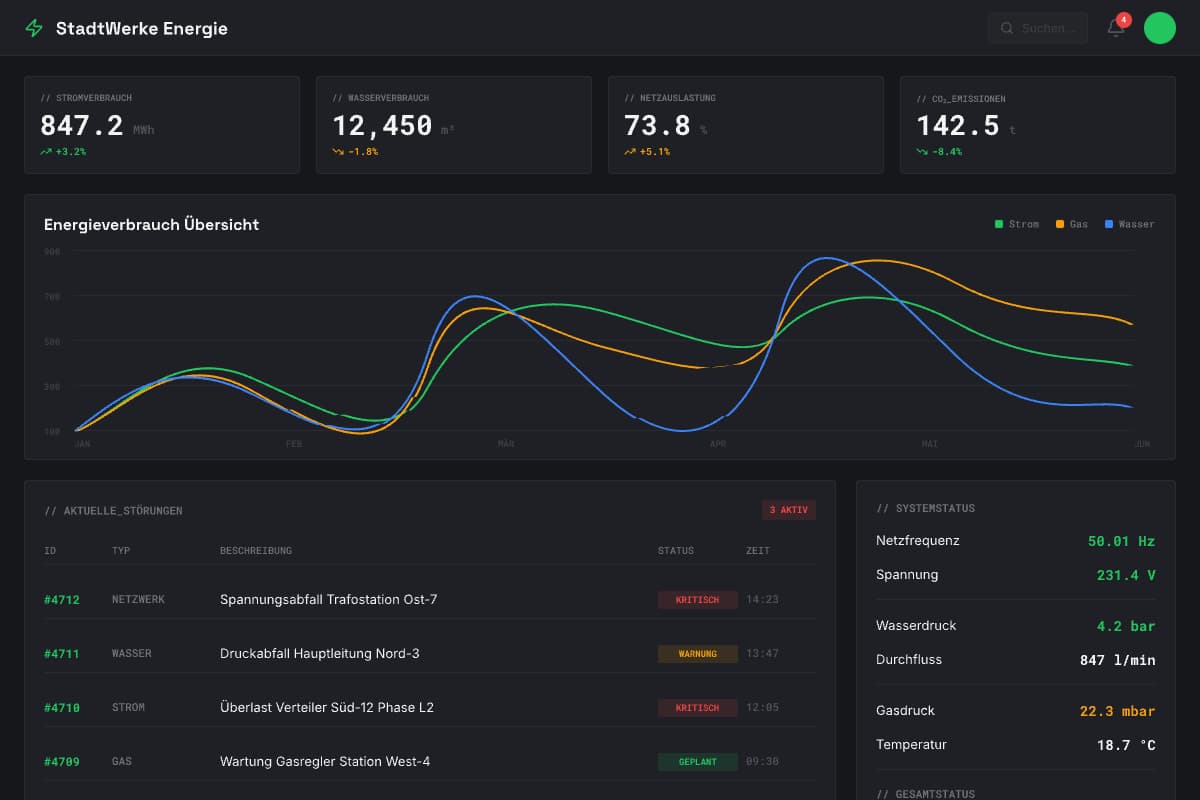Click the Netzauslastung upward trend arrow

point(630,152)
